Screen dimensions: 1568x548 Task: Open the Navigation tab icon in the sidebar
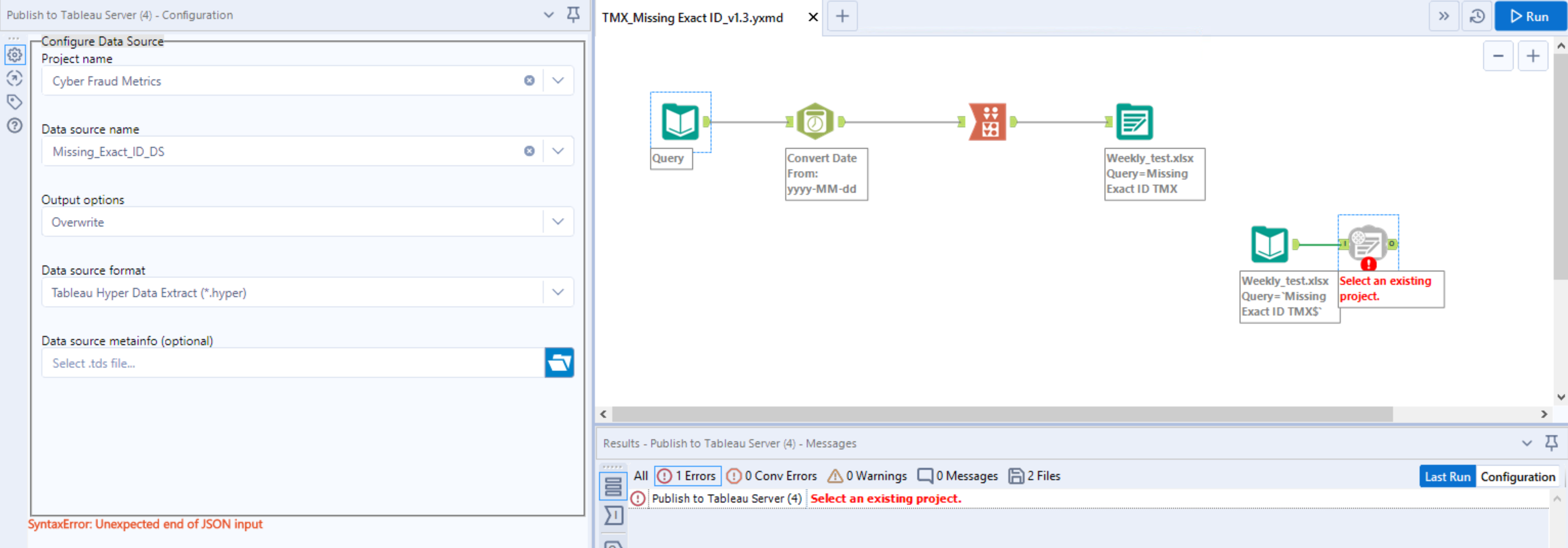point(15,79)
